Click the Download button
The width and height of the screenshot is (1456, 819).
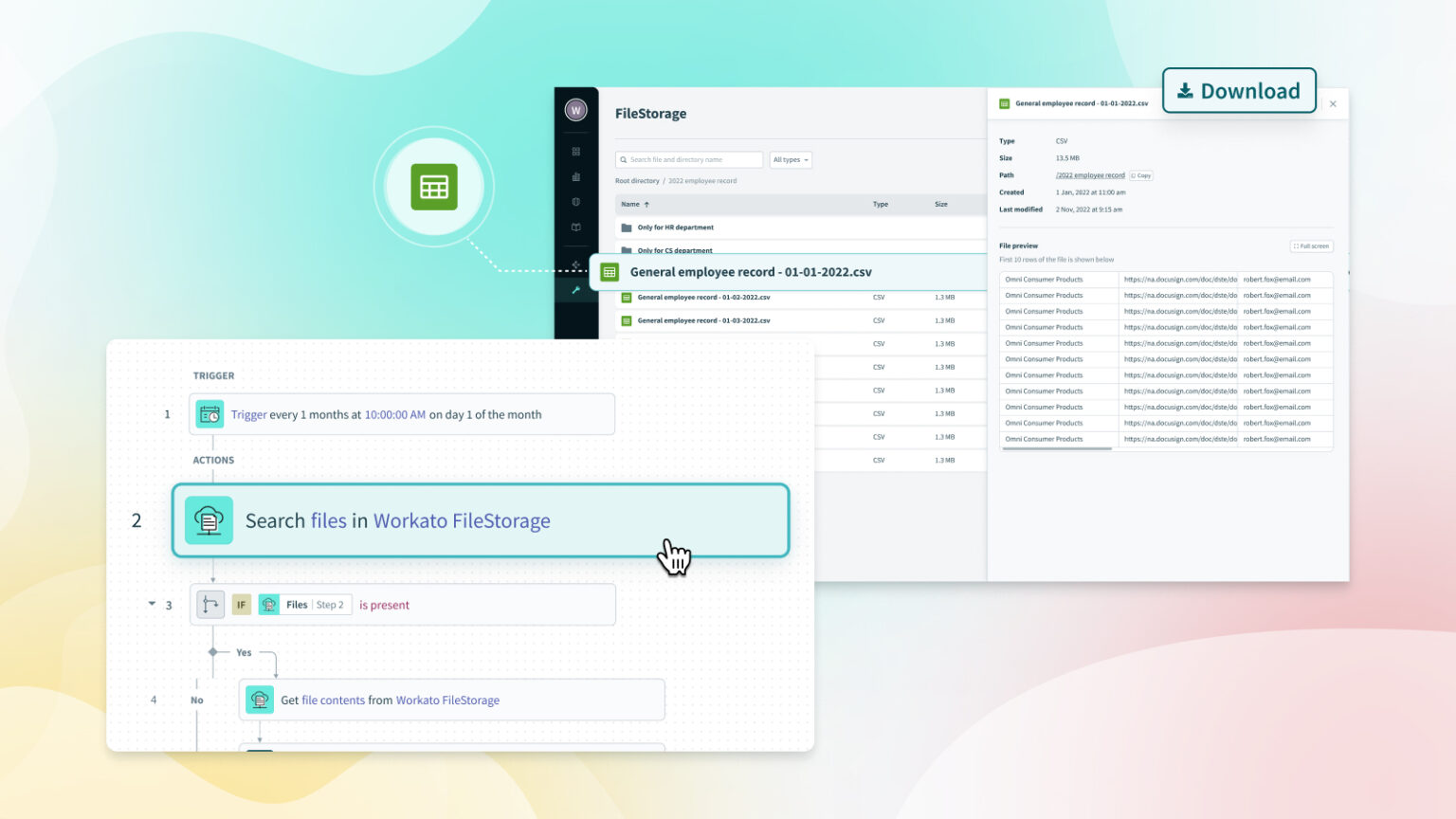(x=1239, y=90)
